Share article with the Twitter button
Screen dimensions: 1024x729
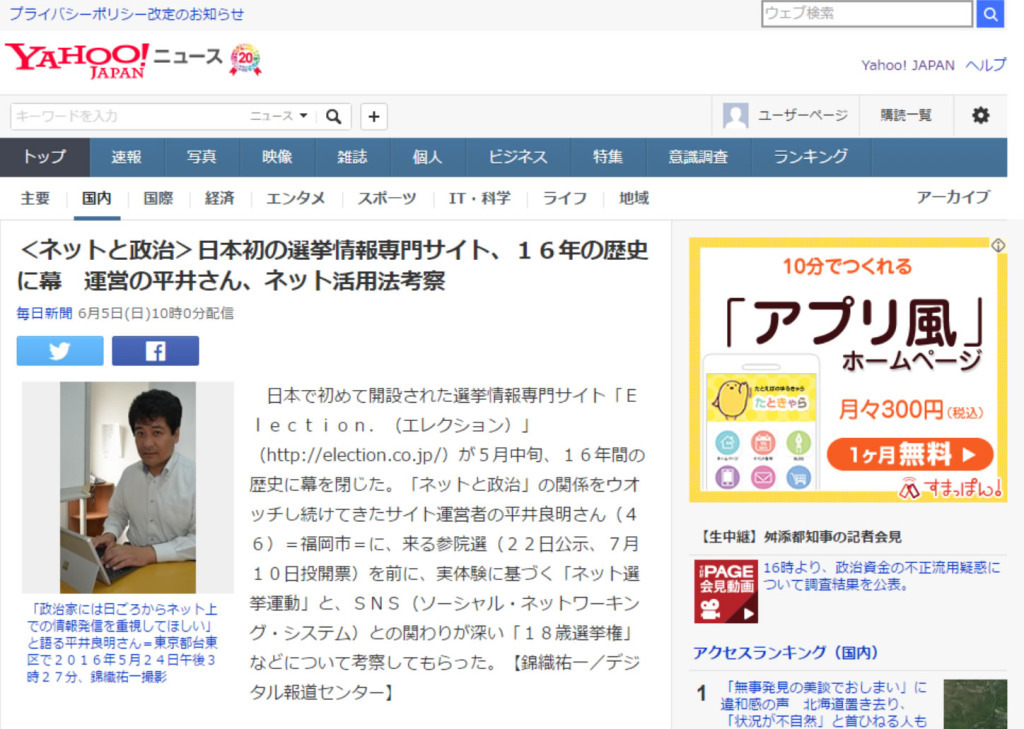(60, 351)
